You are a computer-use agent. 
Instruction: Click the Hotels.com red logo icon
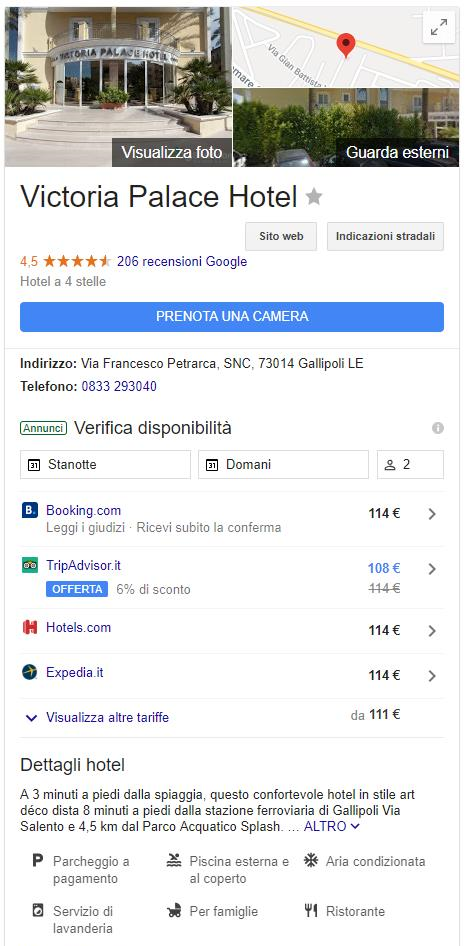coord(30,627)
